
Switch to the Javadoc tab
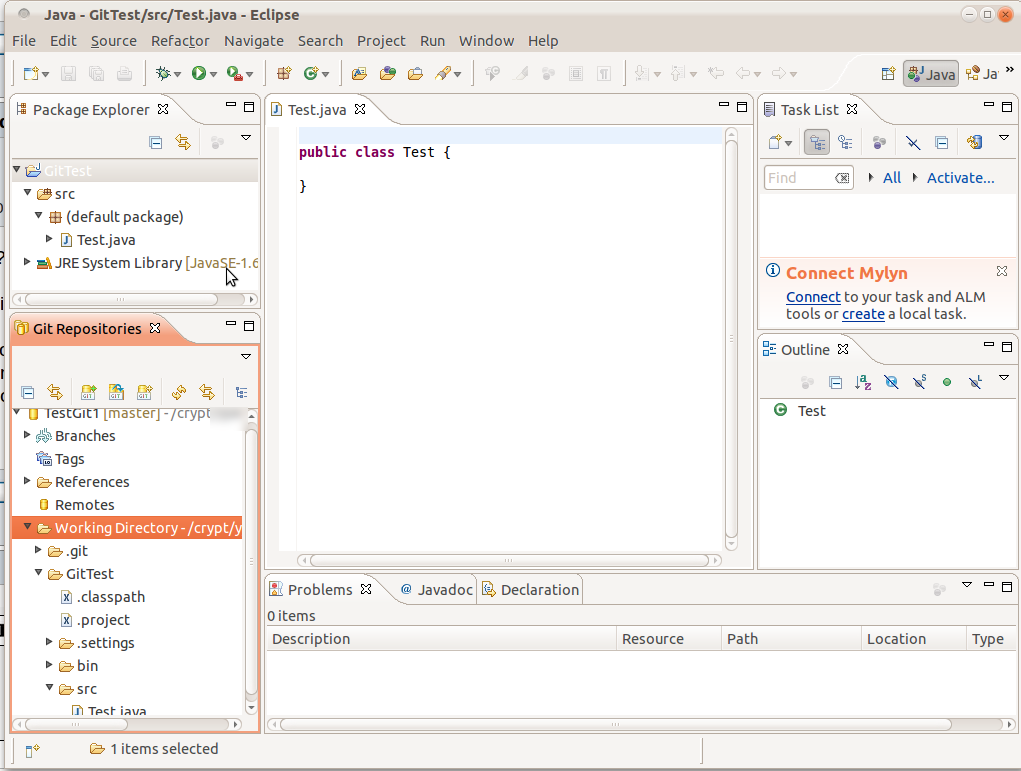coord(436,589)
